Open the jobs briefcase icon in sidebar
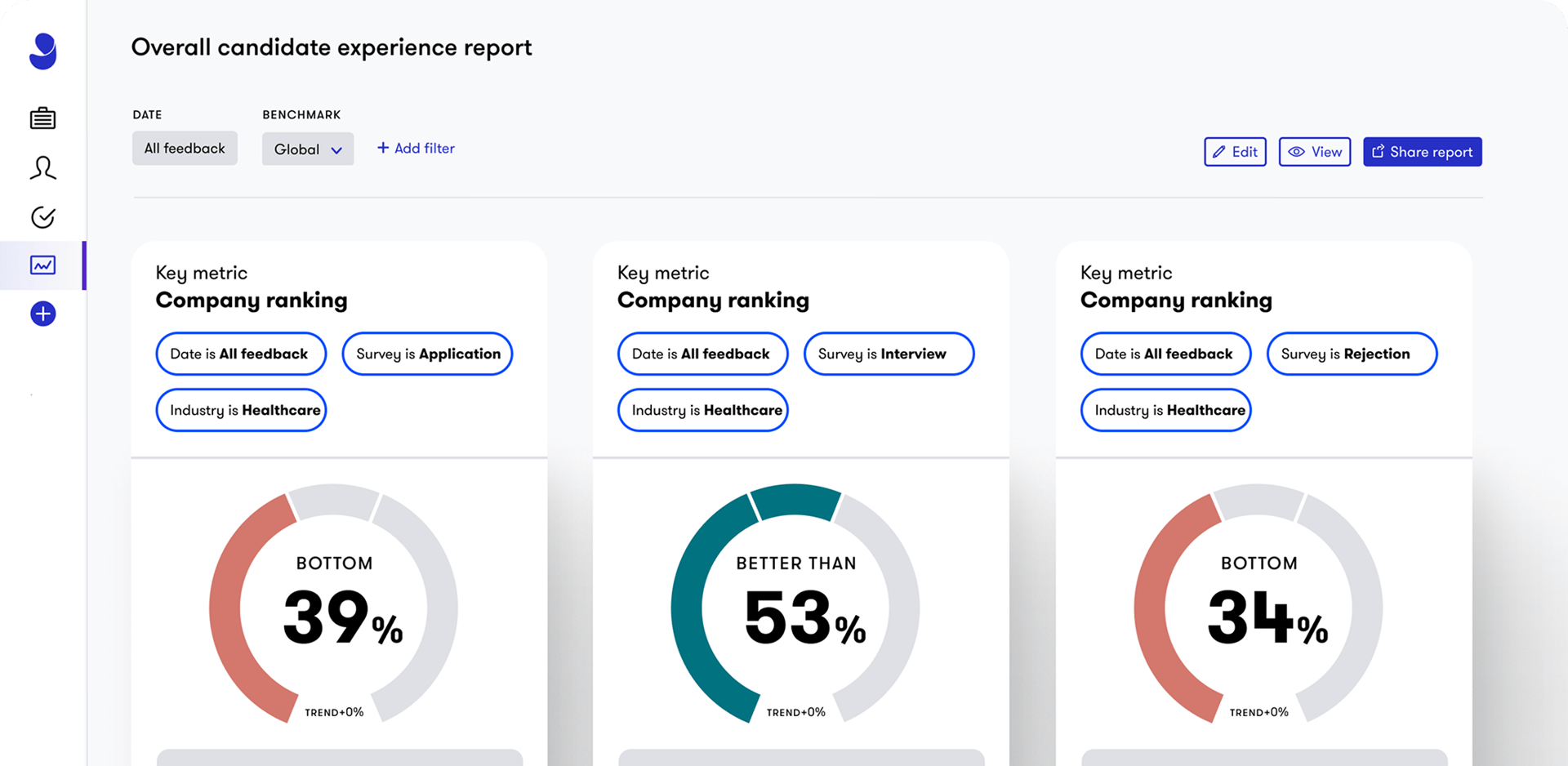The height and width of the screenshot is (766, 1568). [43, 118]
